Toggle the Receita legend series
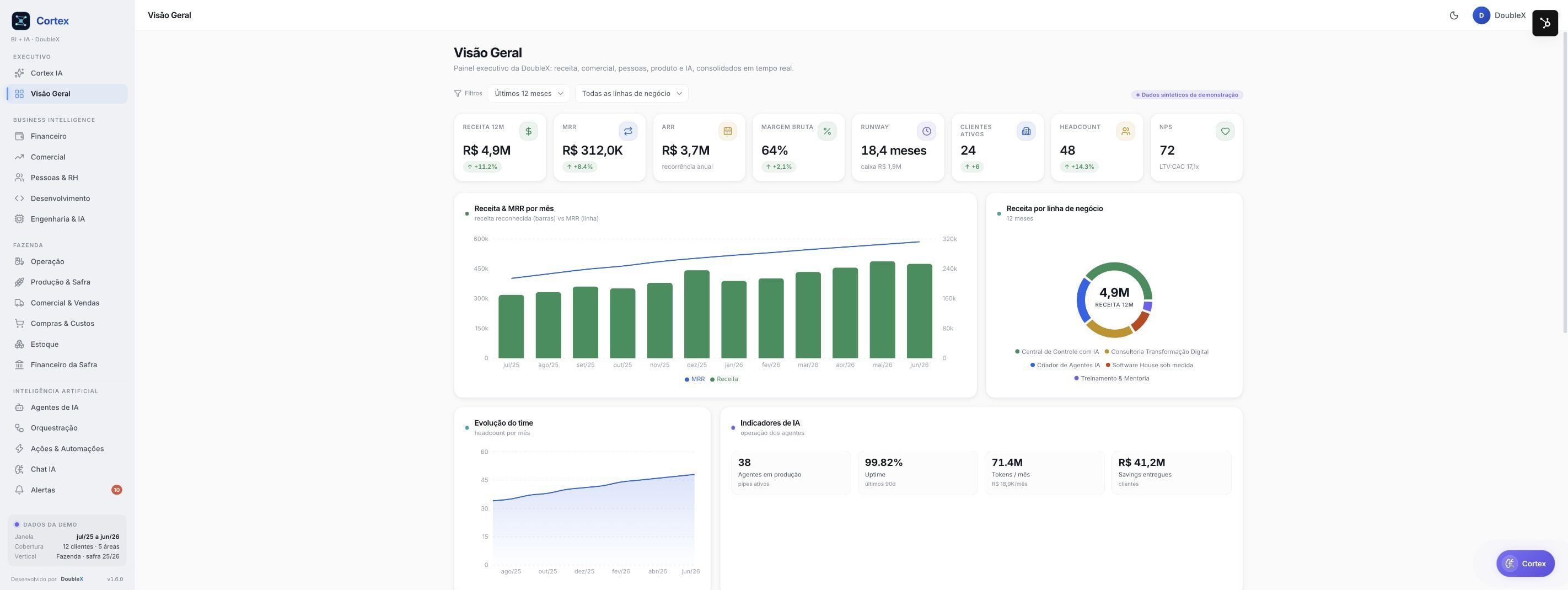Screen dimensions: 1568x590 [x=724, y=379]
